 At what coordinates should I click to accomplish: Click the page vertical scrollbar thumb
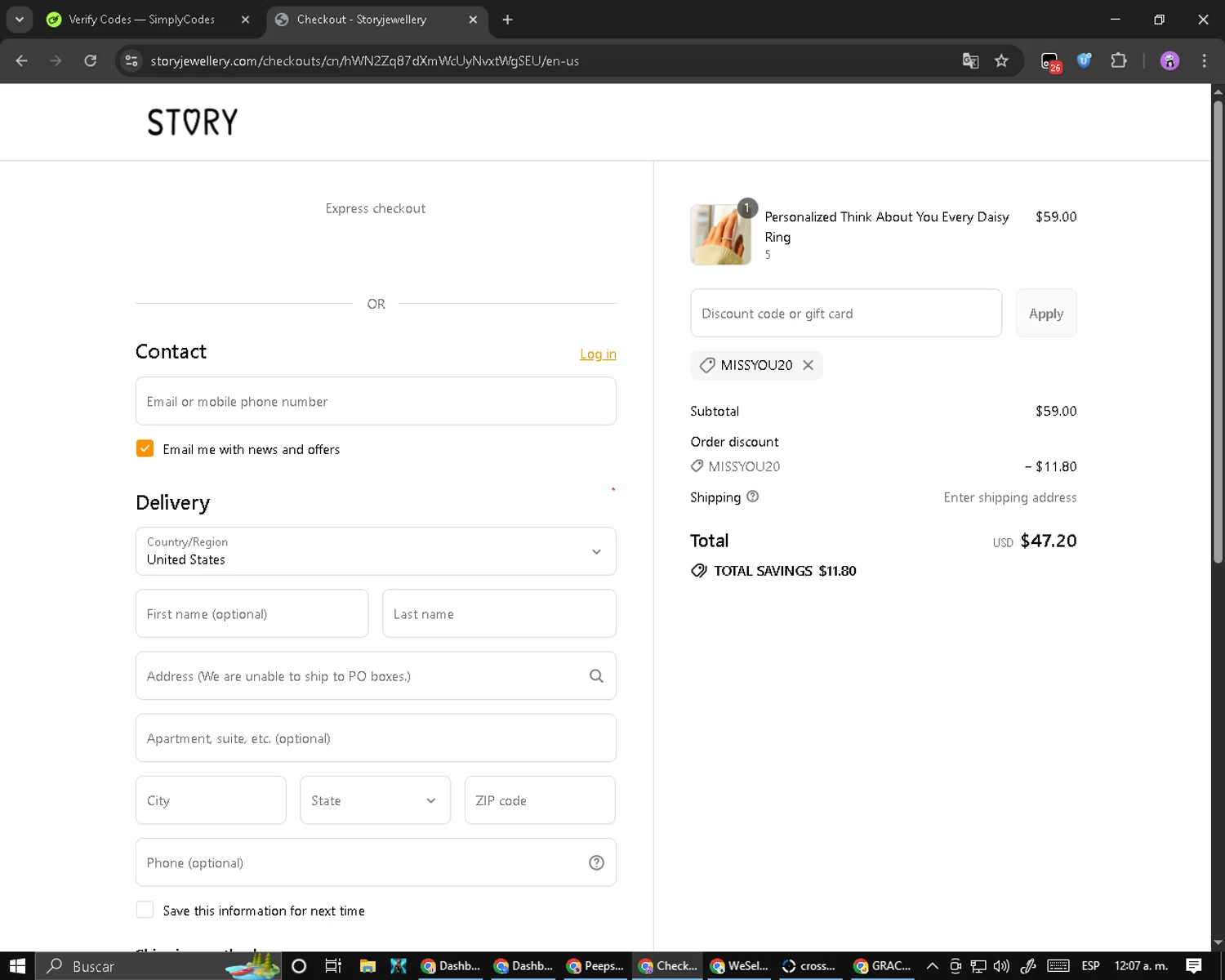[x=1218, y=331]
